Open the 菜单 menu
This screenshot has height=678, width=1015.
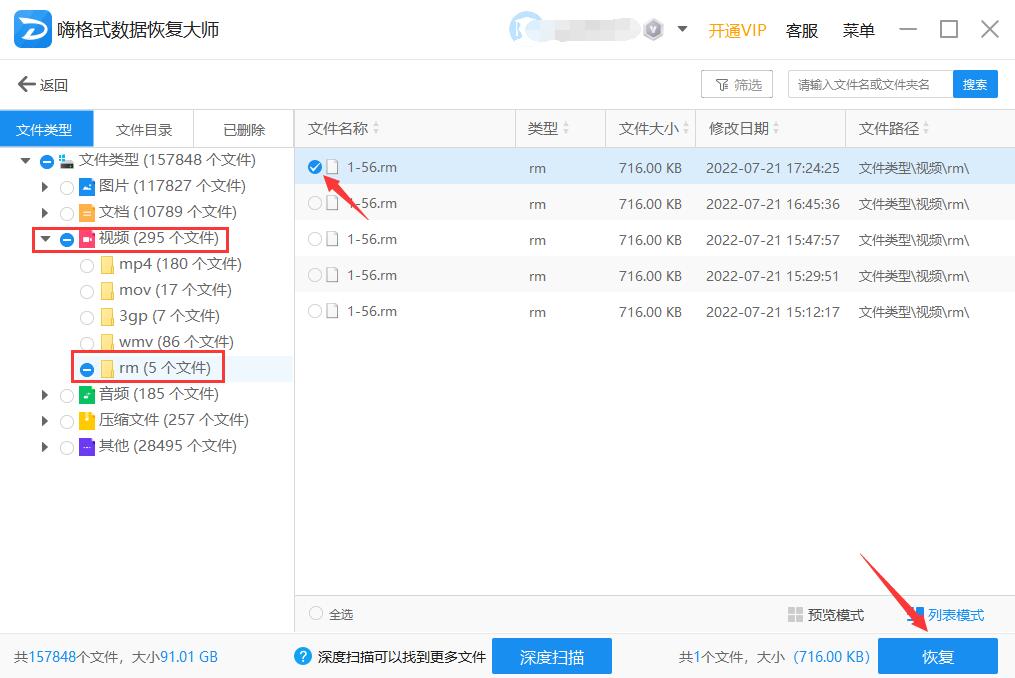point(858,30)
